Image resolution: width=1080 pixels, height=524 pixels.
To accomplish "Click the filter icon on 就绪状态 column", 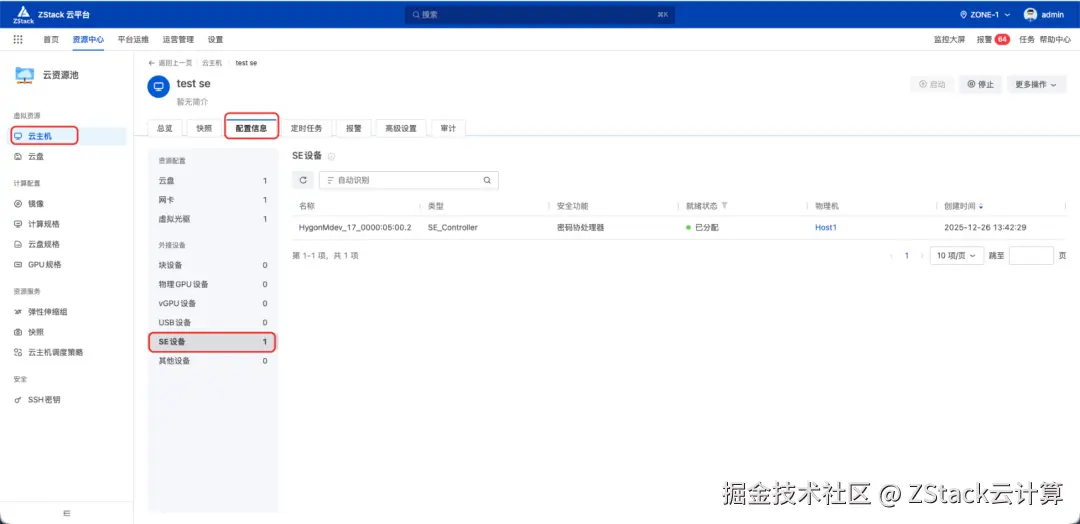I will 724,206.
